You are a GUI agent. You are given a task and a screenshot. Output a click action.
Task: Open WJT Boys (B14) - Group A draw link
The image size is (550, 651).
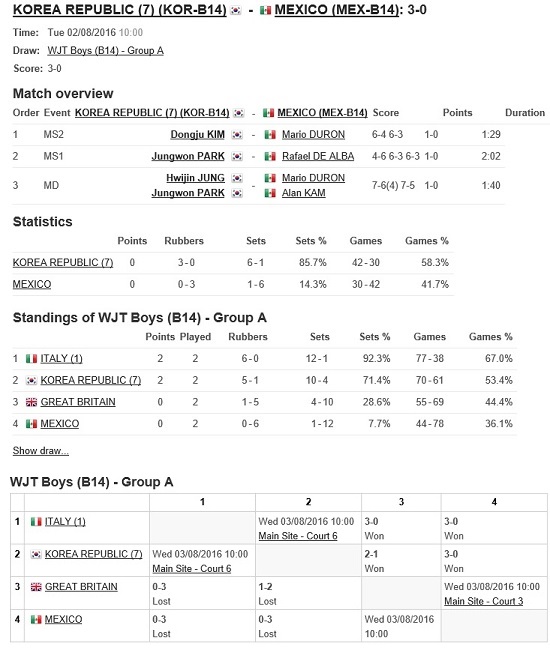[105, 51]
